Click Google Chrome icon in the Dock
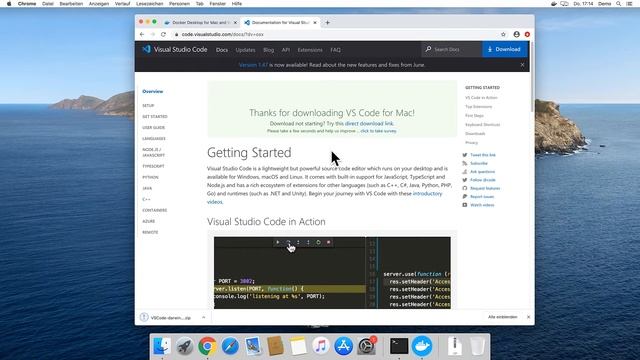 point(207,346)
